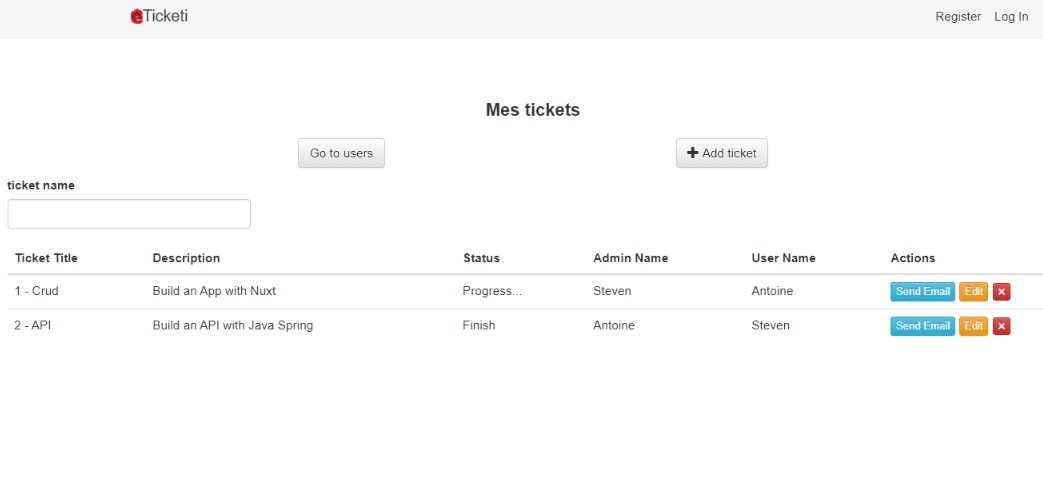1043x496 pixels.
Task: Click the Go to users button
Action: [341, 153]
